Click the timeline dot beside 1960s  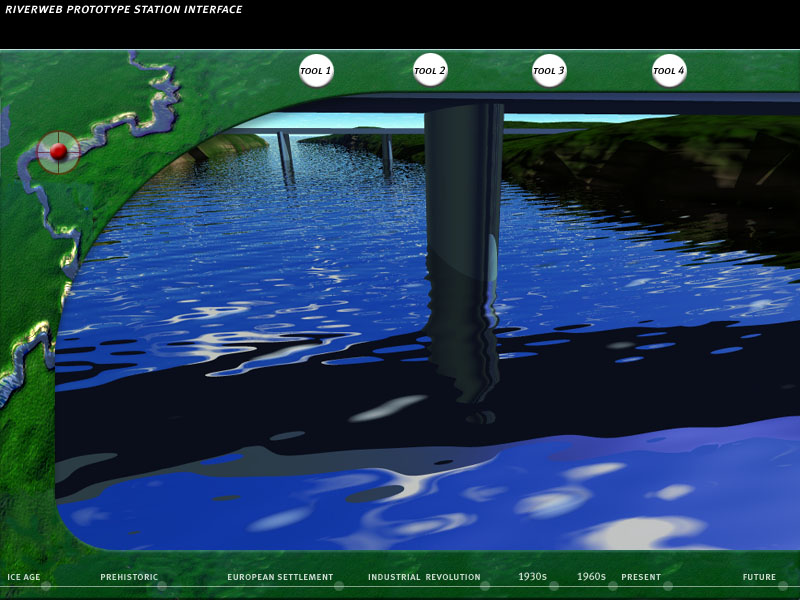click(x=613, y=586)
